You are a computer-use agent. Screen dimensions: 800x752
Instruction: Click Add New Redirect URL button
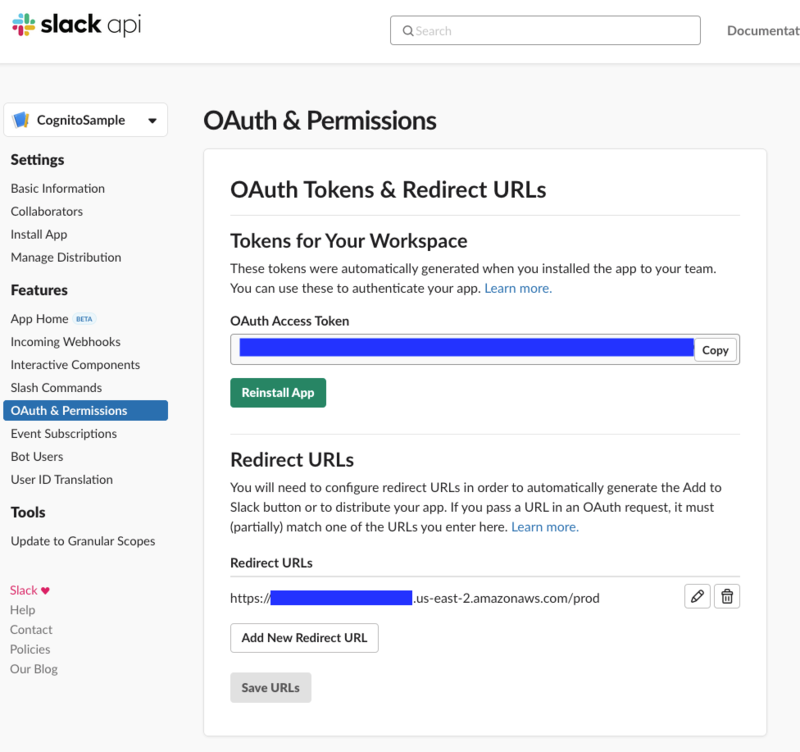coord(304,638)
